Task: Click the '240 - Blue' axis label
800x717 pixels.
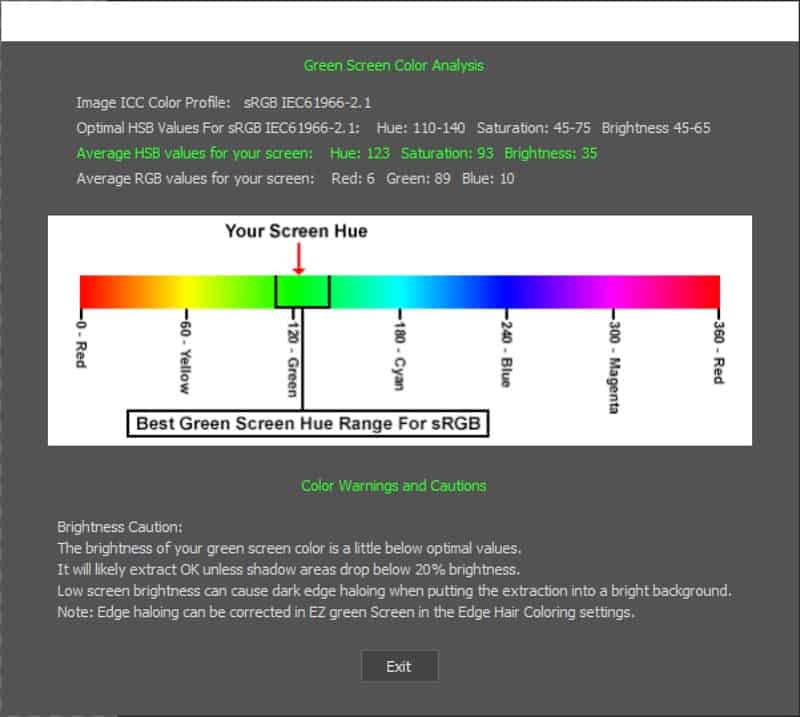Action: coord(506,354)
